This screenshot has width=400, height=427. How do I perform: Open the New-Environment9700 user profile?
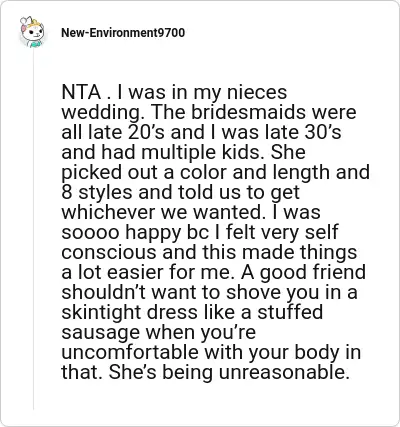(x=123, y=33)
